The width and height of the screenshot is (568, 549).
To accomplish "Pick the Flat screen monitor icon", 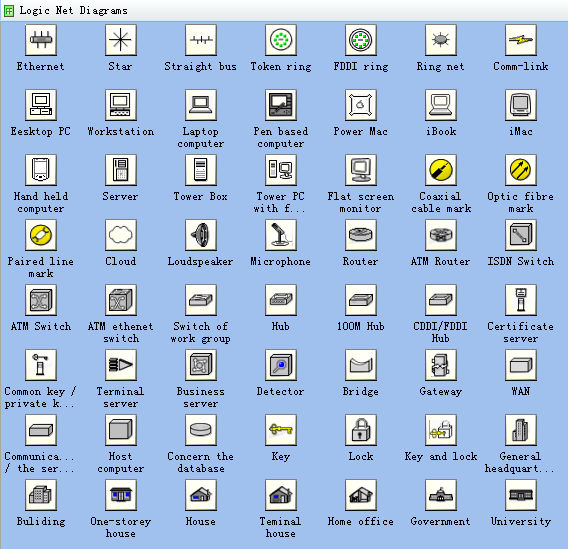I will pos(361,170).
